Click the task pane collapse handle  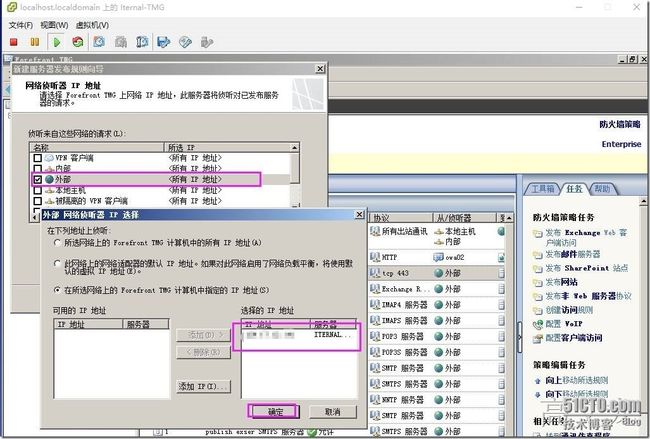[x=519, y=337]
